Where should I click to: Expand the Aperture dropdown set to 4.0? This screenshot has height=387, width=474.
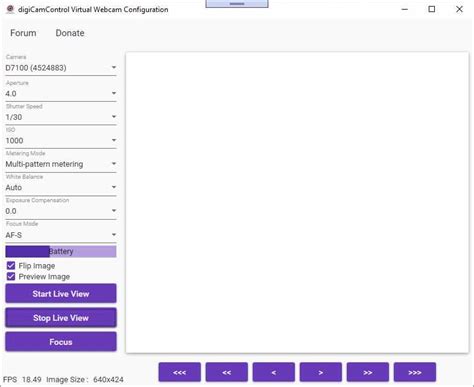click(x=61, y=94)
